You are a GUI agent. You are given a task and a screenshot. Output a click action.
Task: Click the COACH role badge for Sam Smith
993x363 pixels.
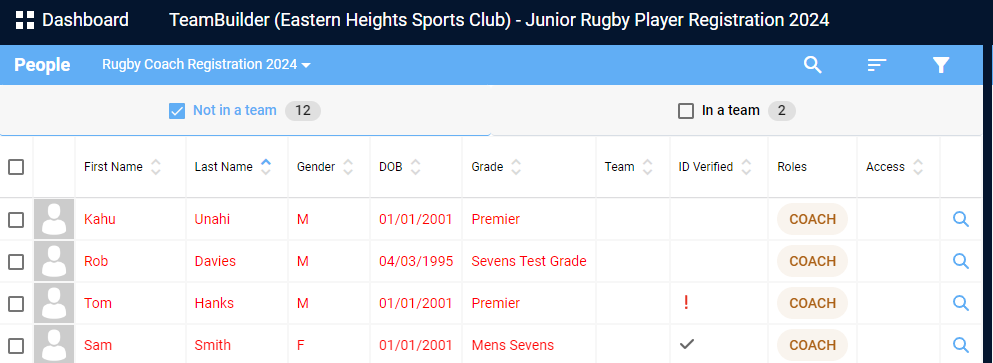[x=813, y=345]
